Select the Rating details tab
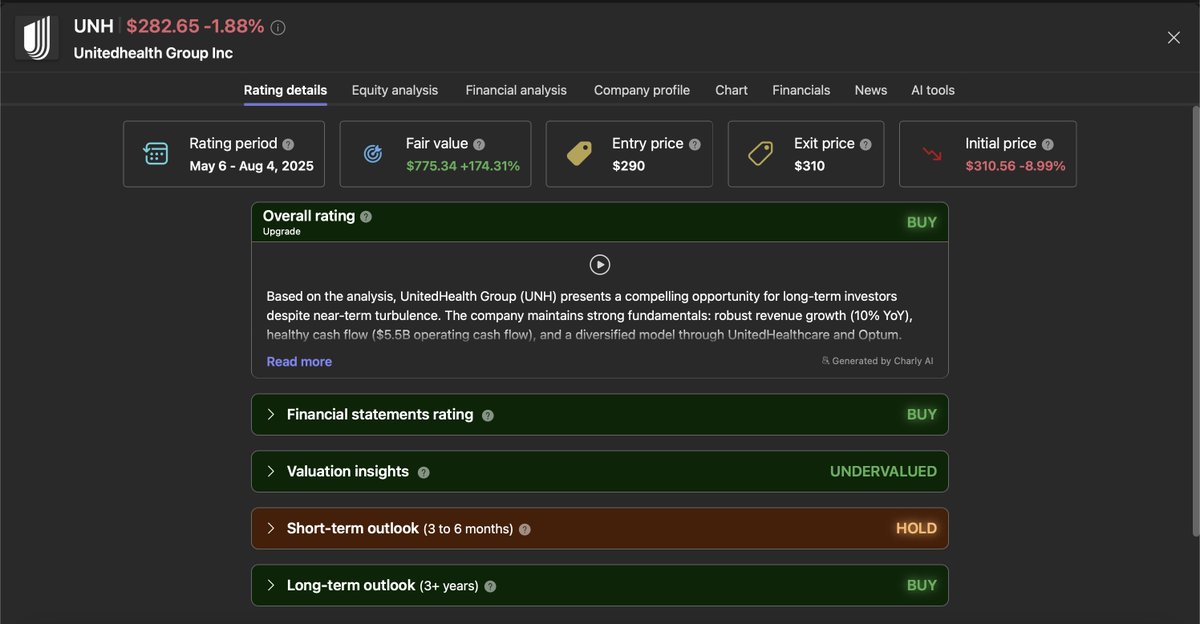Screen dimensions: 1200x624 tap(285, 90)
